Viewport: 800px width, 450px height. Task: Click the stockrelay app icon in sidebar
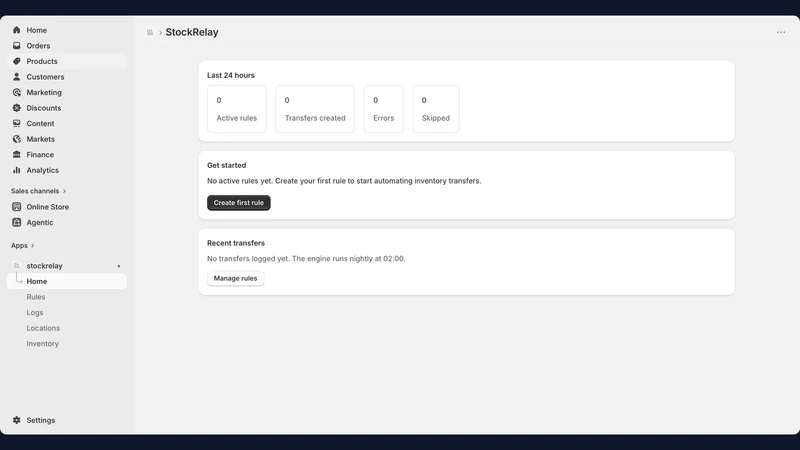click(x=16, y=266)
